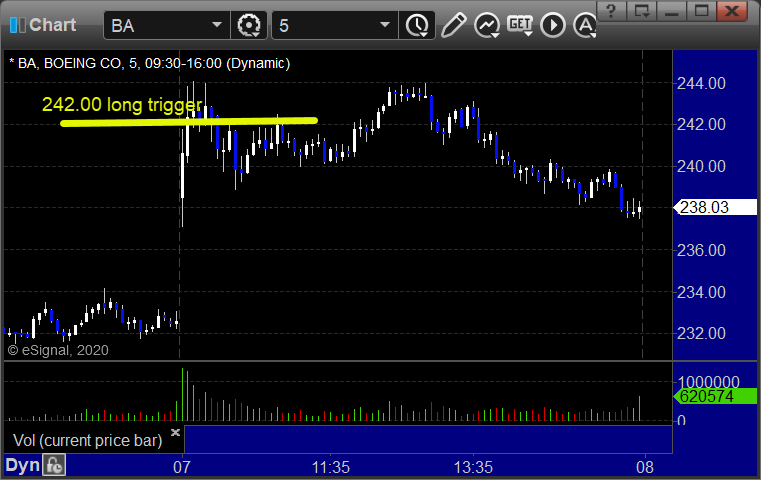
Task: Open the time template clock icon
Action: tap(417, 25)
